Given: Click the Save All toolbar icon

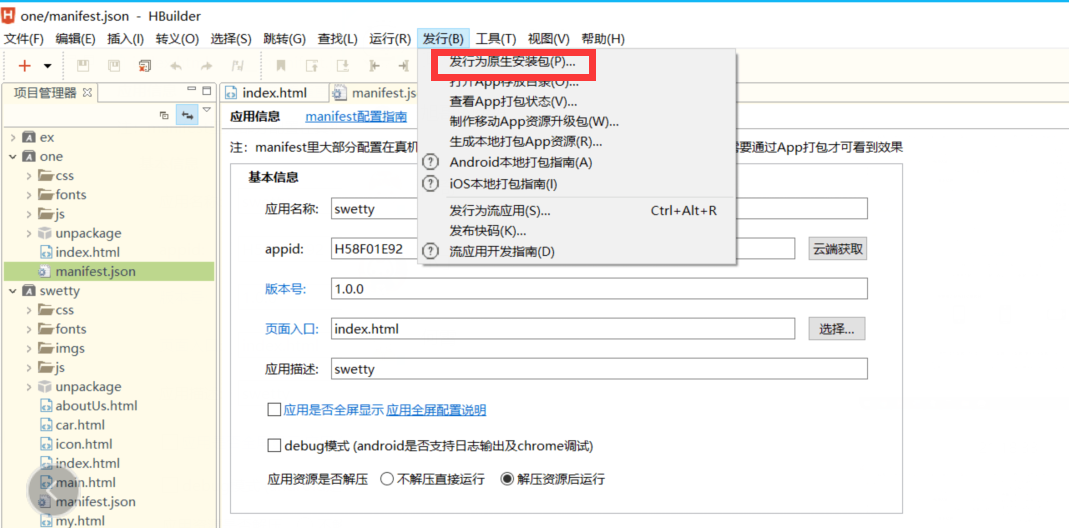Looking at the screenshot, I should pos(114,66).
